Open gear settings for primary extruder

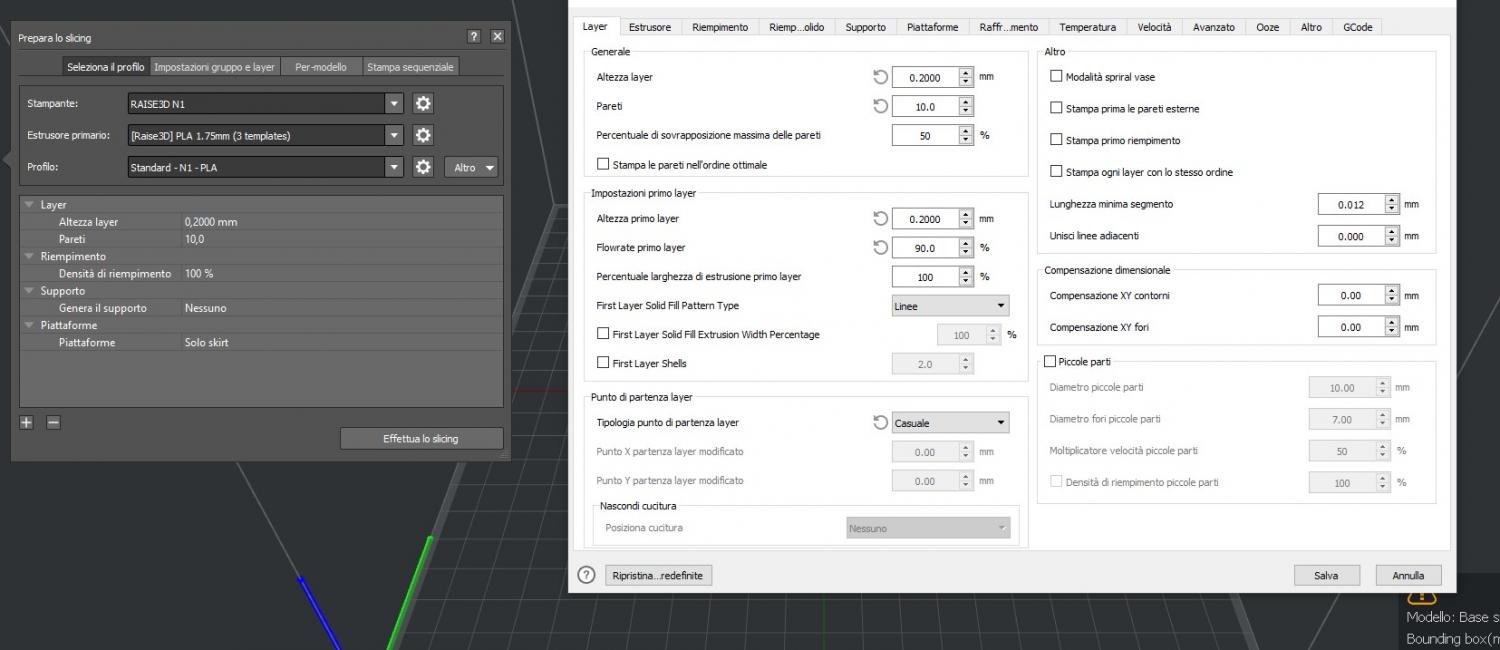[423, 135]
